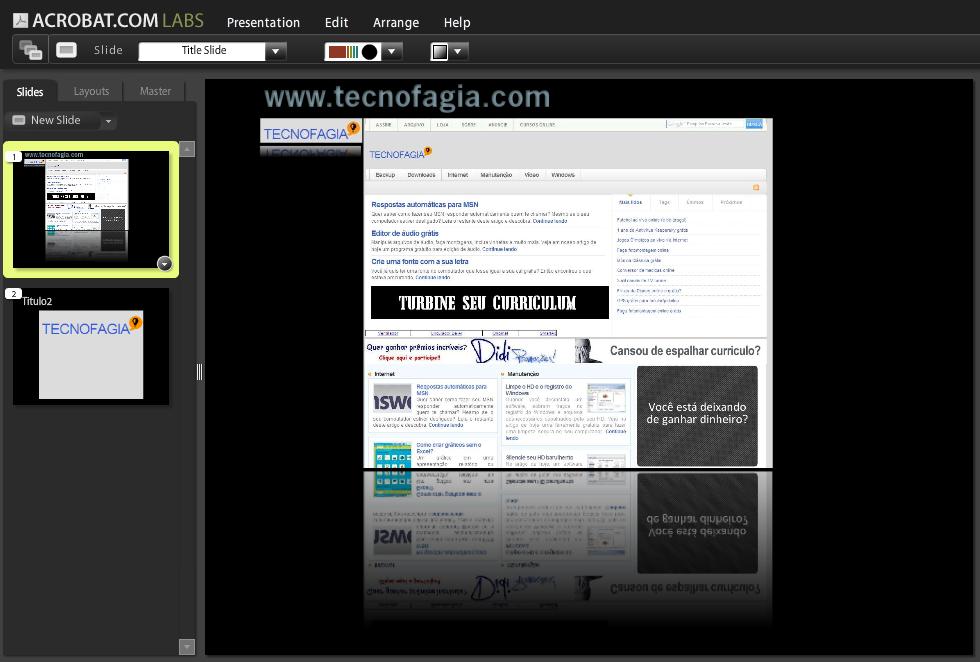Open the Help menu
The width and height of the screenshot is (980, 662).
[x=457, y=22]
